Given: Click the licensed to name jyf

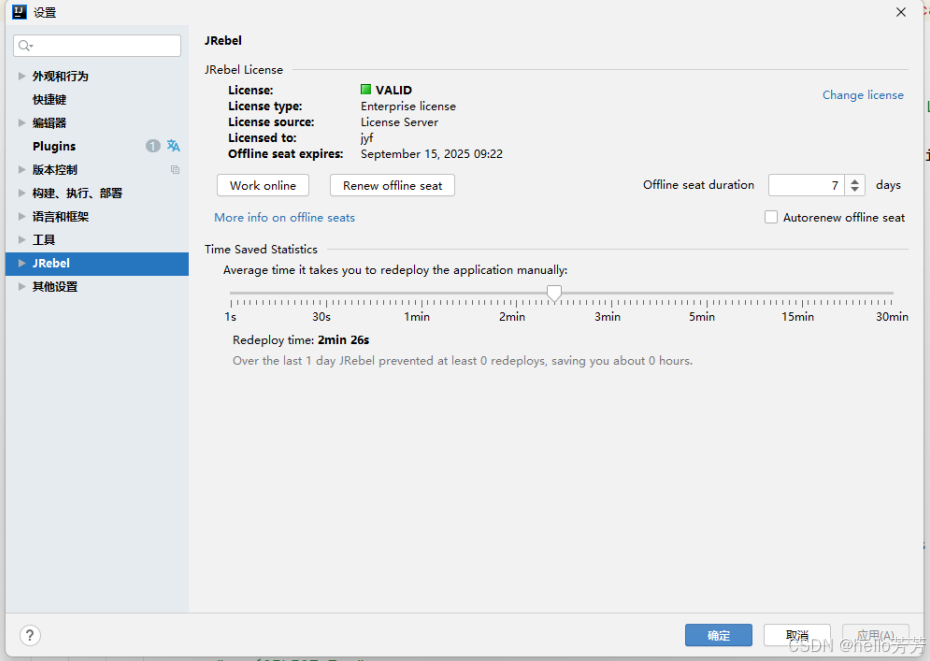Looking at the screenshot, I should coord(367,138).
